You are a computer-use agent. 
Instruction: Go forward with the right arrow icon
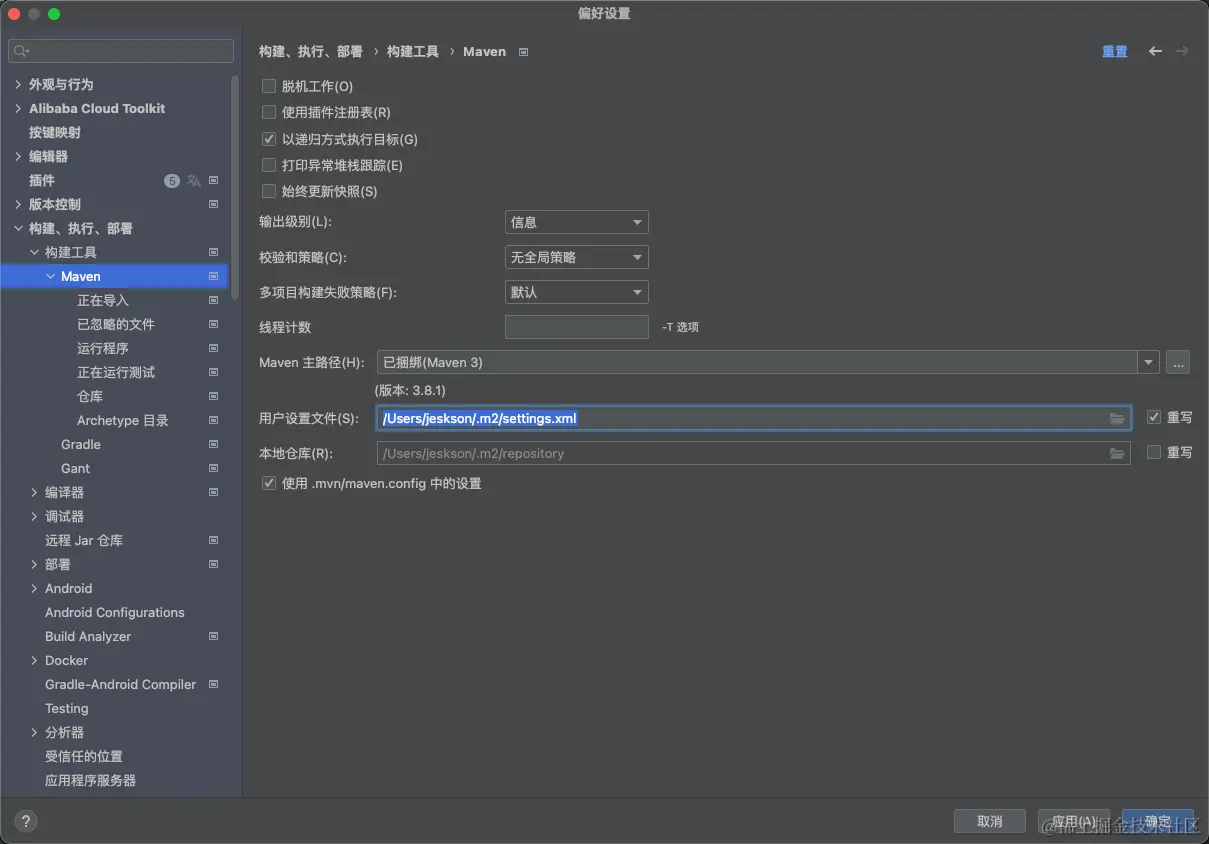[x=1182, y=51]
